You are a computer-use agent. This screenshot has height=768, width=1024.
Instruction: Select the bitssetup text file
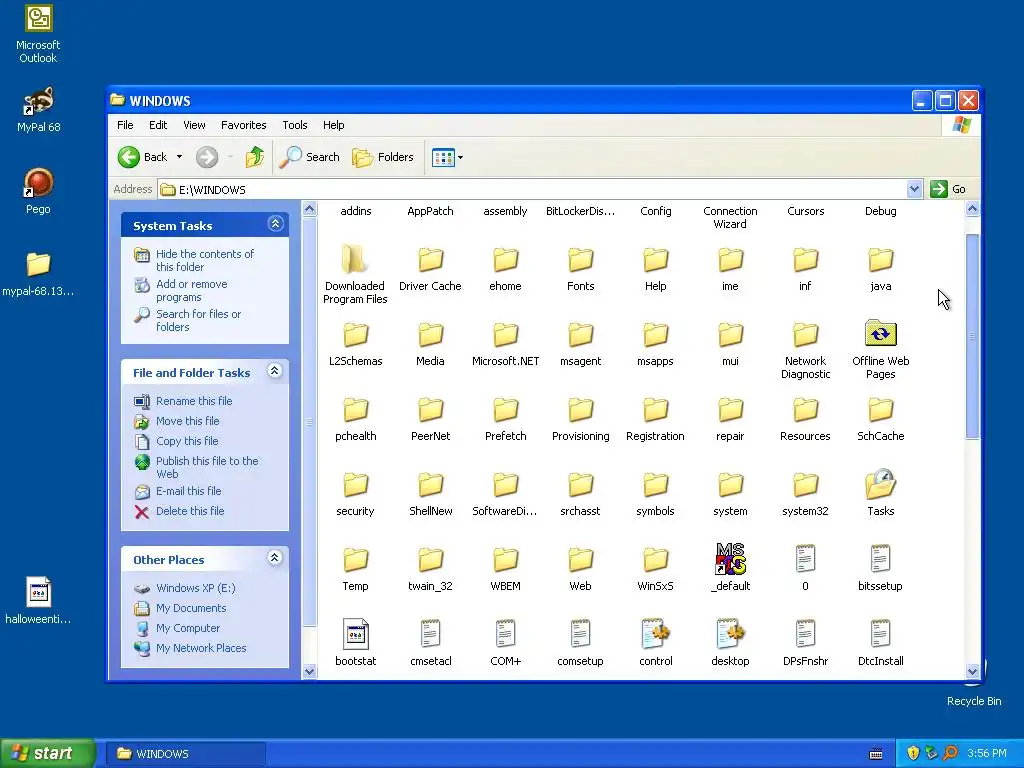[880, 568]
